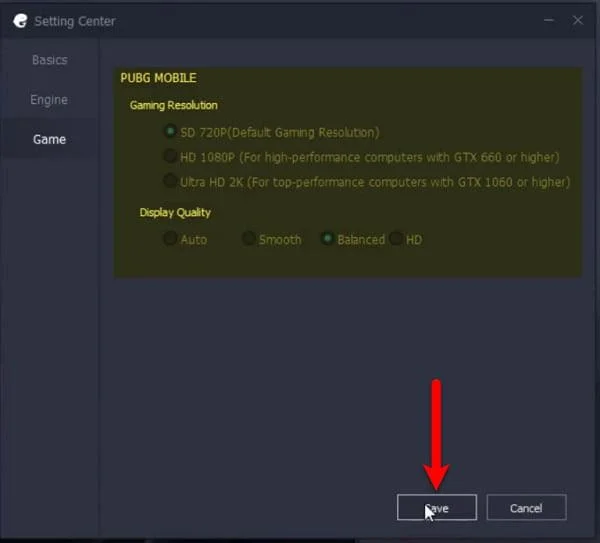Save the game settings

pos(437,507)
